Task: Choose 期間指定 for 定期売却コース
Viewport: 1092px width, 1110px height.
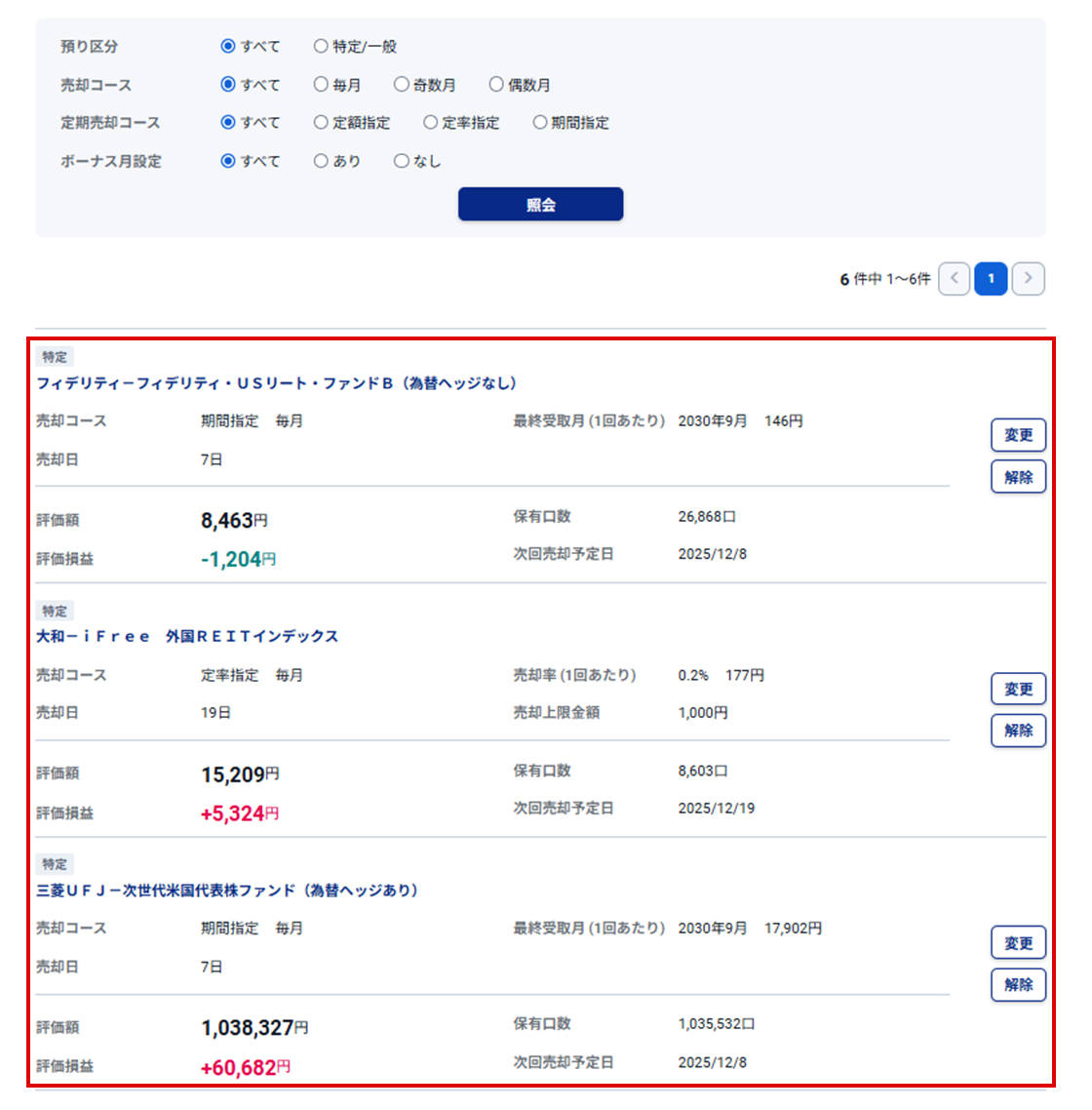Action: [540, 123]
